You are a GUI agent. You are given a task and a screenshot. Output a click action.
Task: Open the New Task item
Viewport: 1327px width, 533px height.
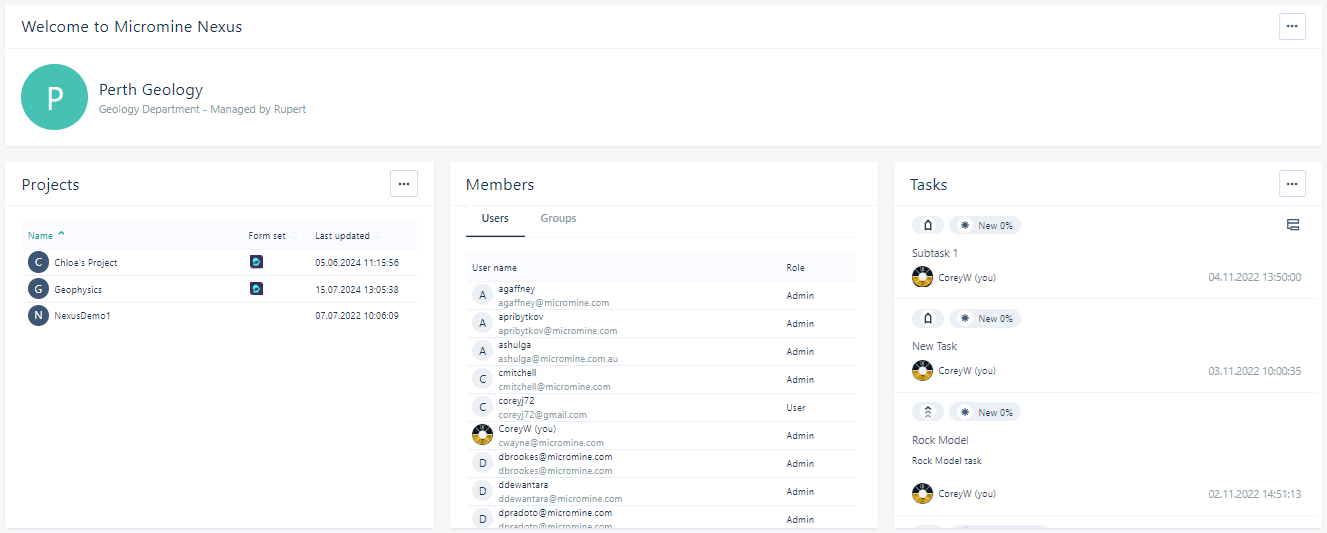click(934, 346)
